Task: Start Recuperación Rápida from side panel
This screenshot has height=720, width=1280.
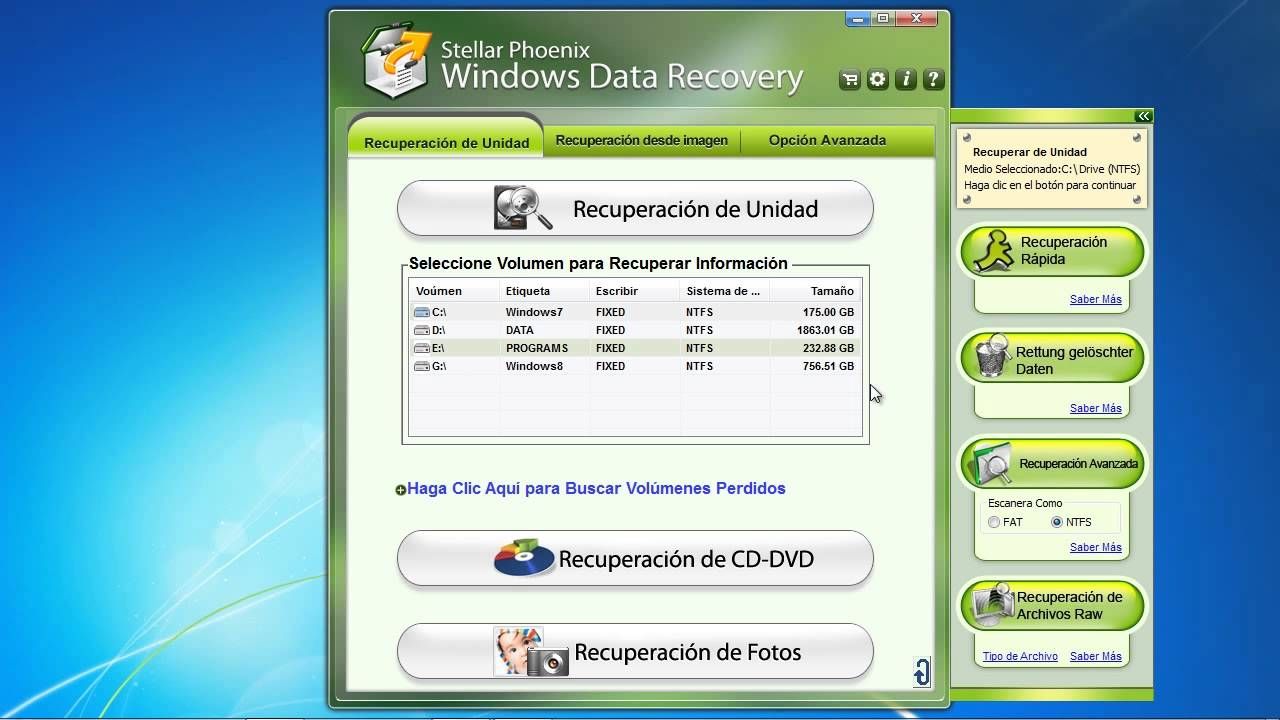Action: click(1052, 251)
